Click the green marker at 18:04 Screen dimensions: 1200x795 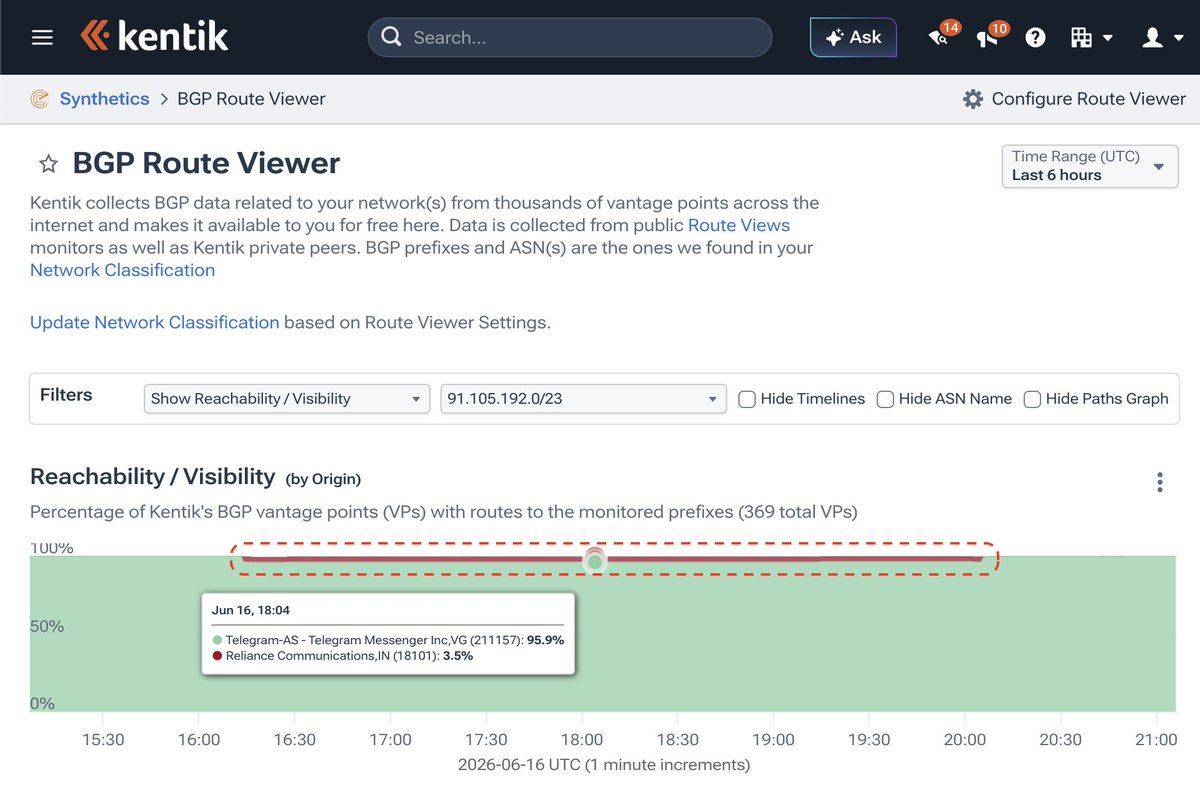(x=595, y=562)
